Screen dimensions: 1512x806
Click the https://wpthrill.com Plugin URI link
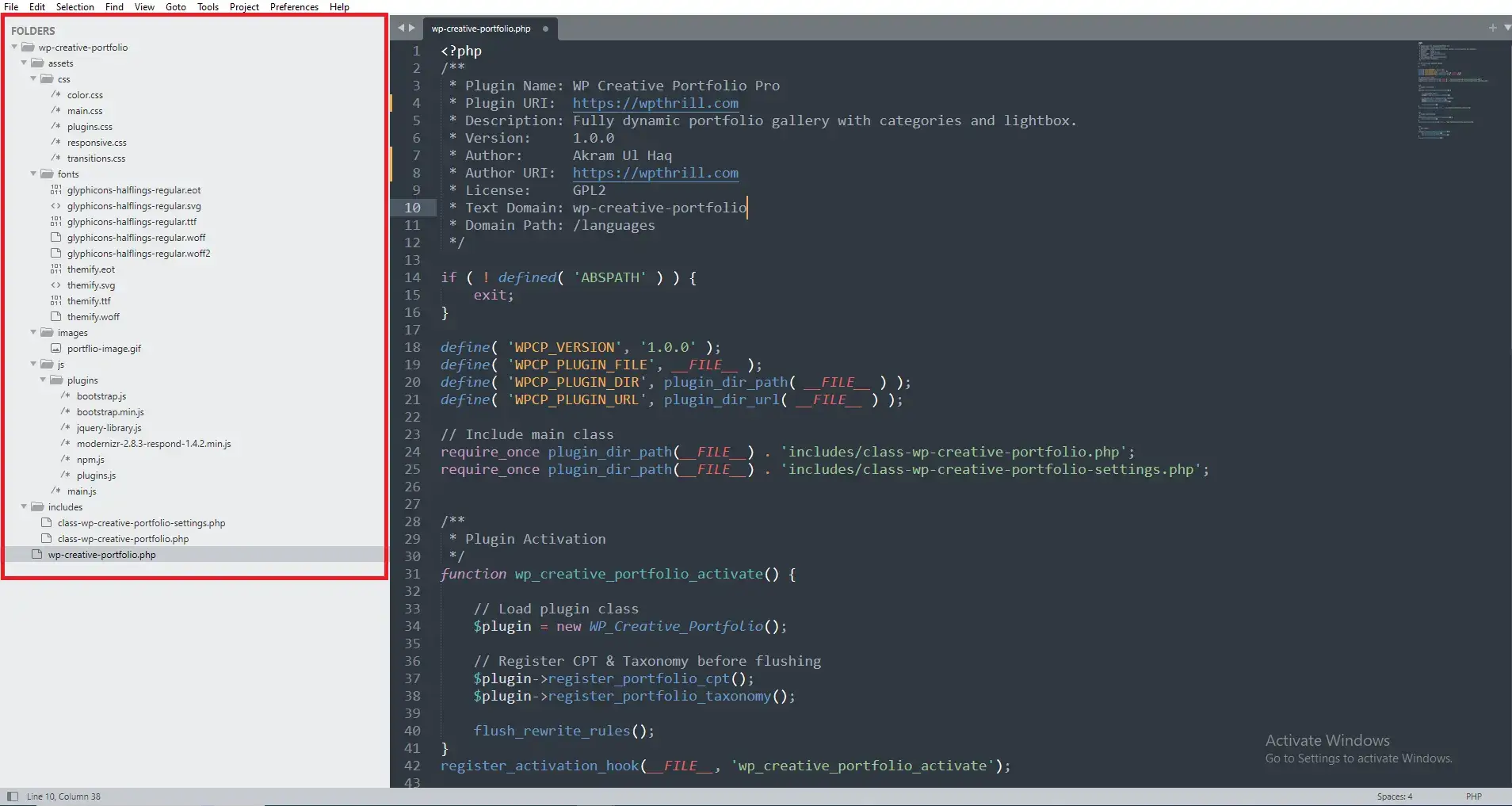pos(655,103)
